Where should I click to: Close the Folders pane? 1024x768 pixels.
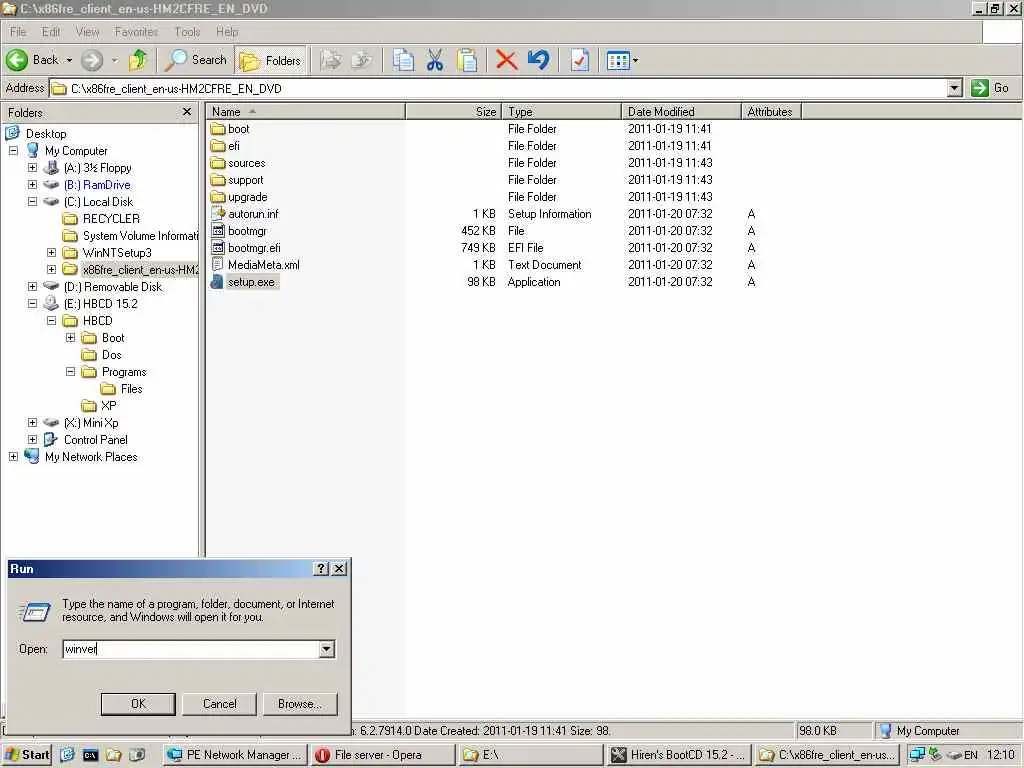click(x=187, y=112)
